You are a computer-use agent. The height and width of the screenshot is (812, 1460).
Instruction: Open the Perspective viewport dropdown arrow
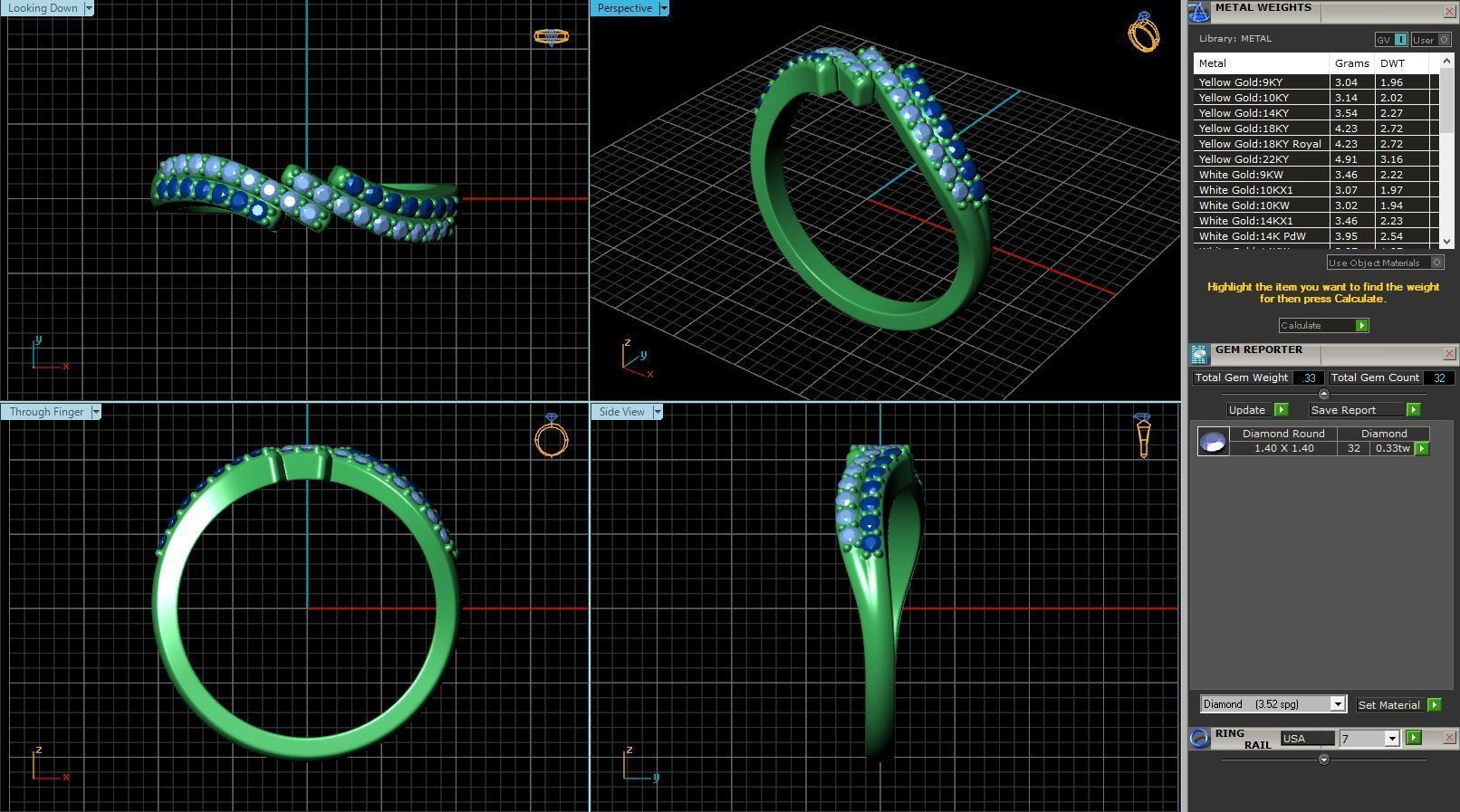point(664,8)
